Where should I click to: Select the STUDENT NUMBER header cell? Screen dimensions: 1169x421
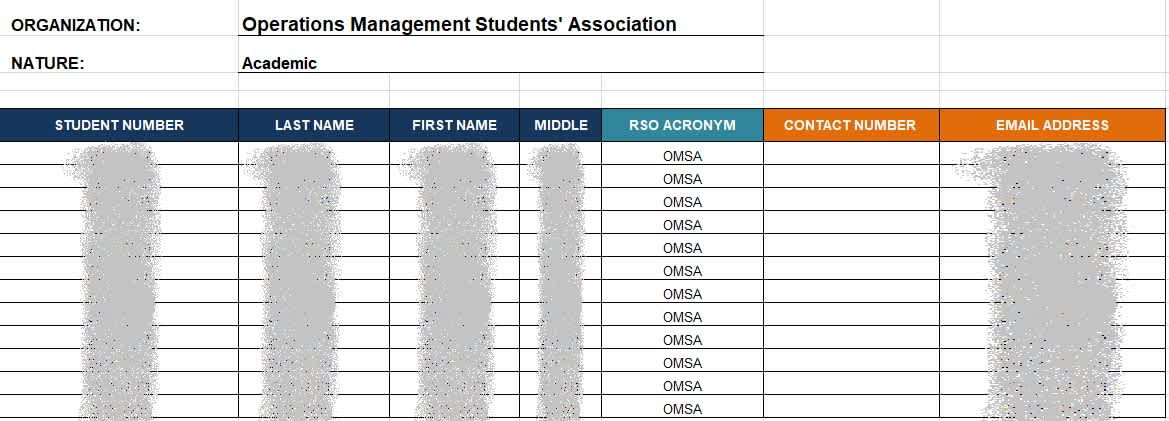119,125
